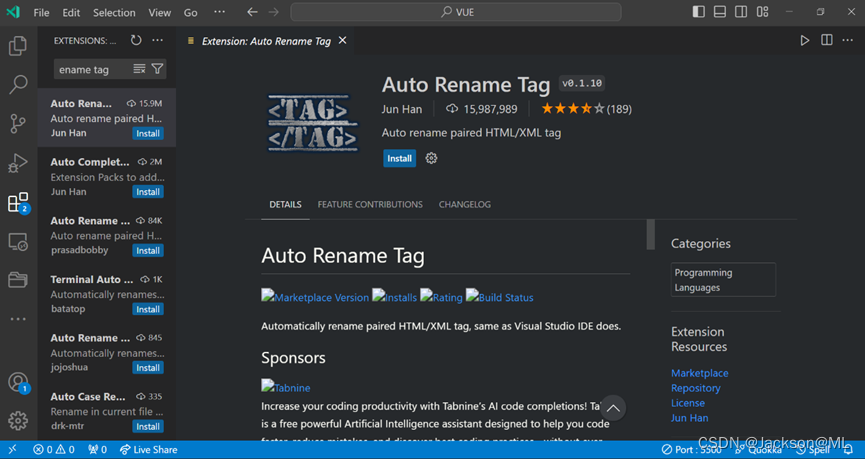Open the Selection menu
The width and height of the screenshot is (865, 459).
pos(114,12)
